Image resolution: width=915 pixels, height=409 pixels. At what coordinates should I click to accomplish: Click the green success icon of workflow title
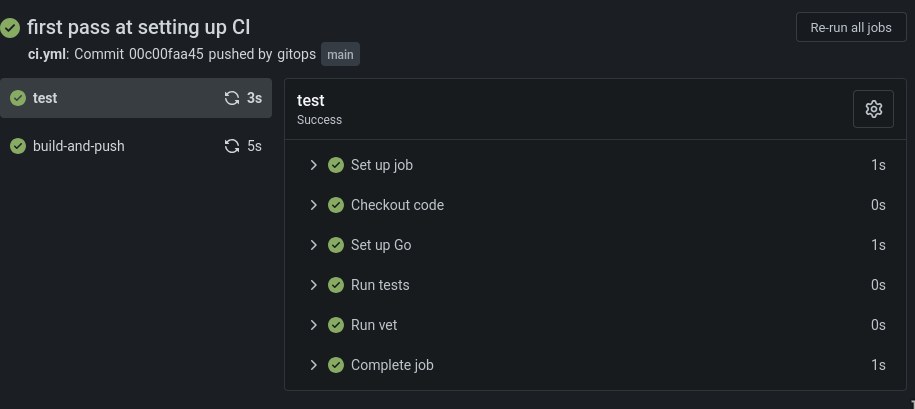[11, 28]
